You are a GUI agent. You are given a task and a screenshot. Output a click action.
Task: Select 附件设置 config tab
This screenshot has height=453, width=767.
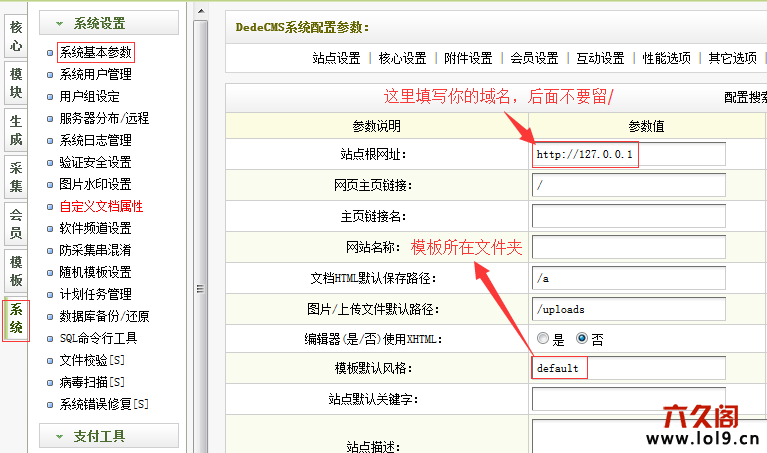click(469, 58)
